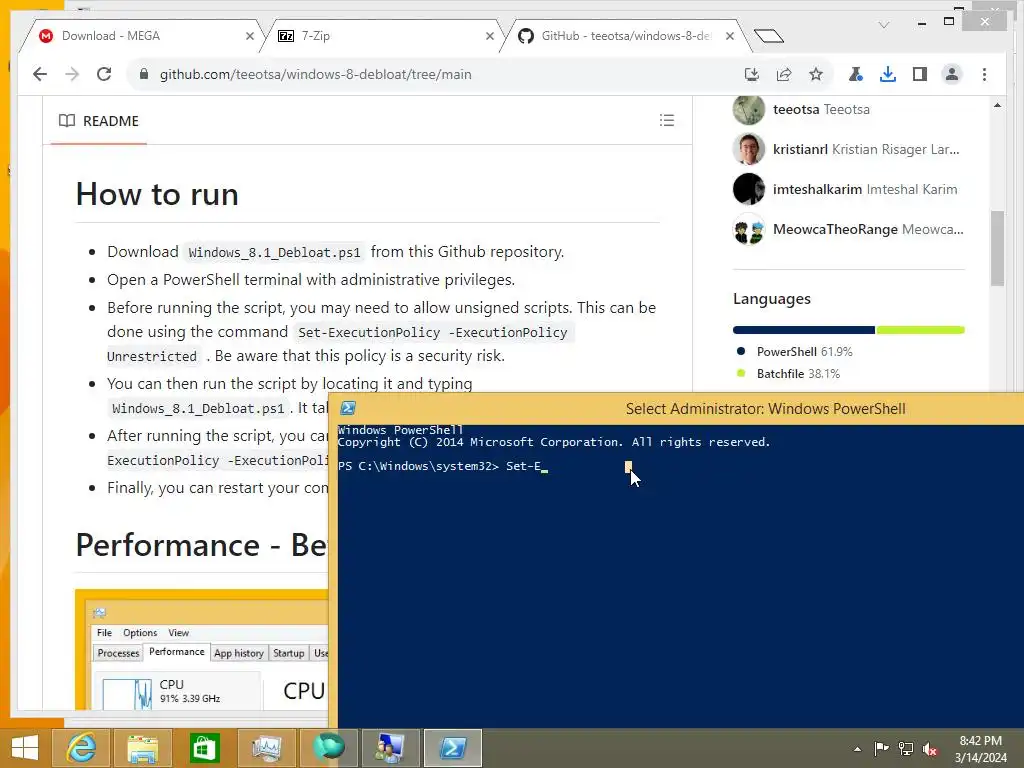
Task: Click the PowerShell command prompt line
Action: (443, 466)
